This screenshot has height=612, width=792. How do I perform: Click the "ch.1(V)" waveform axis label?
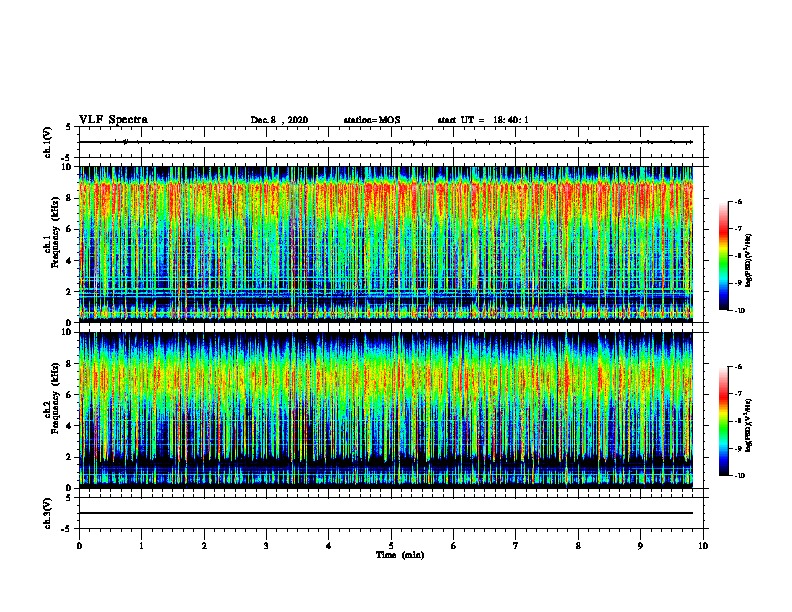(x=48, y=142)
